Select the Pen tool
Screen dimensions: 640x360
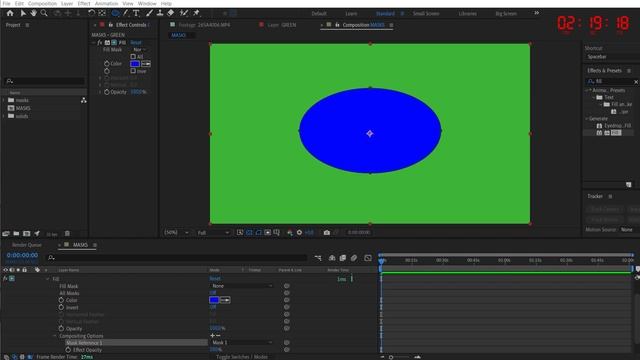click(x=126, y=13)
